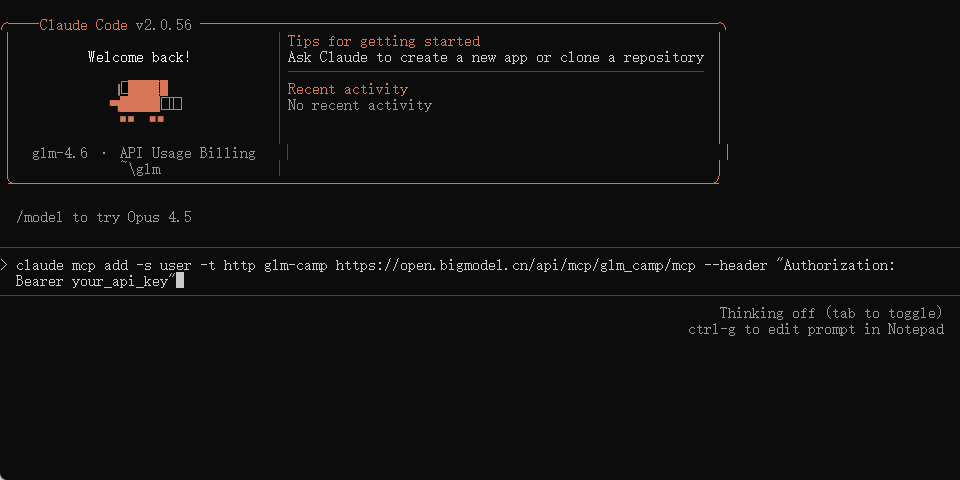The height and width of the screenshot is (480, 960).
Task: Click the /model to try Opus 4.5 hint
Action: [x=104, y=217]
